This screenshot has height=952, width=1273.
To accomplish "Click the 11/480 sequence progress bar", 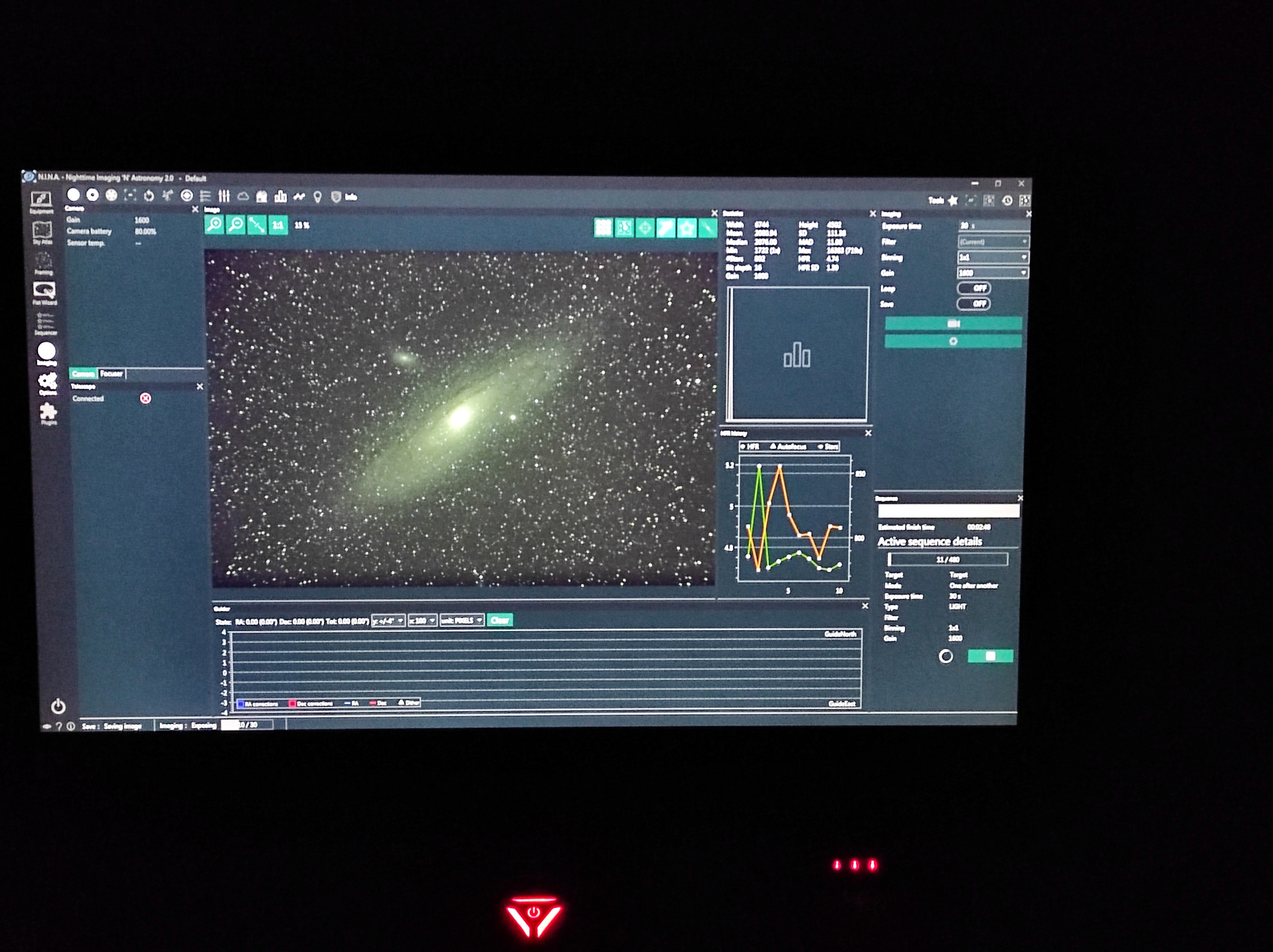I will pyautogui.click(x=948, y=559).
